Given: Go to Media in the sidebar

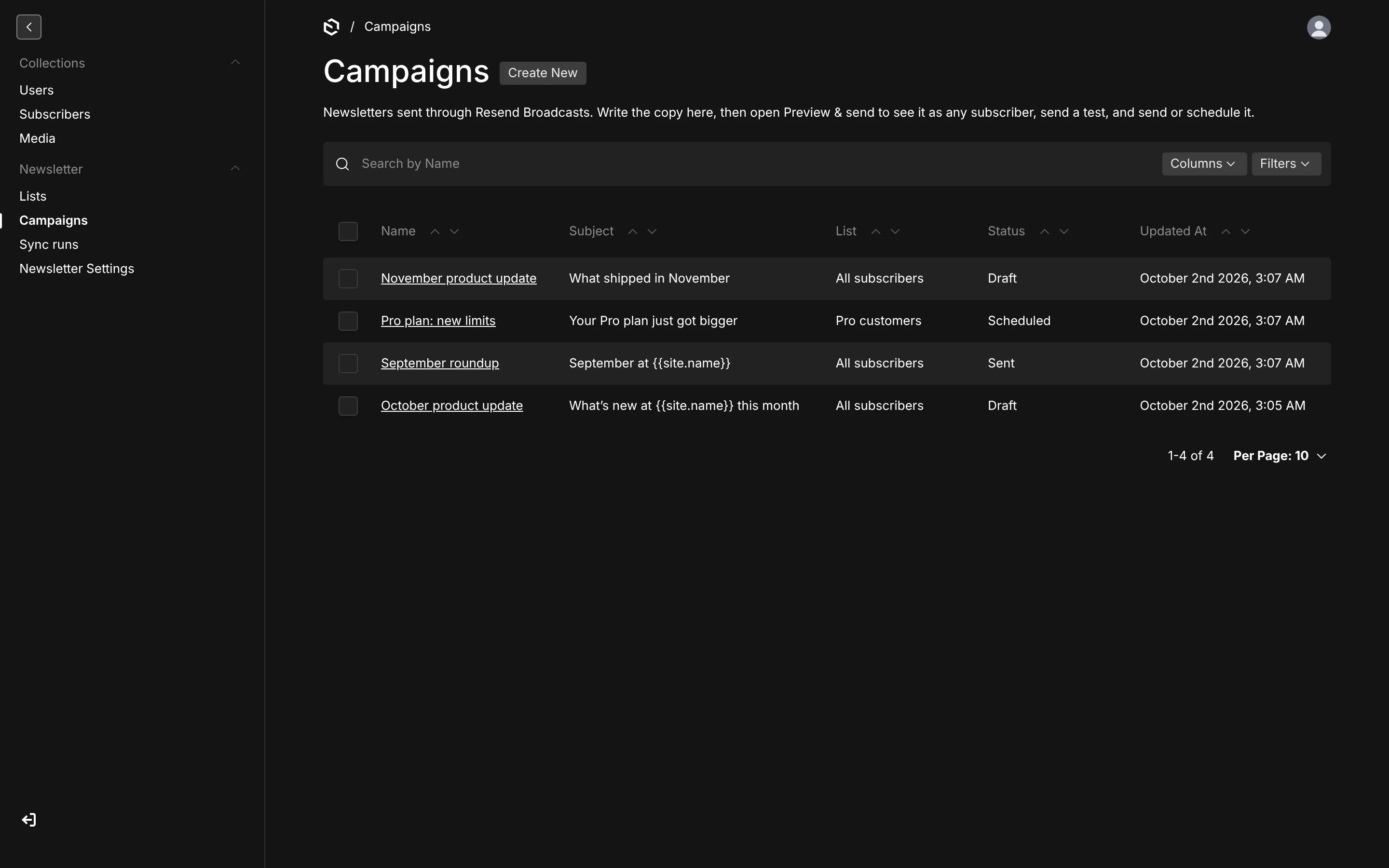Looking at the screenshot, I should pos(37,138).
